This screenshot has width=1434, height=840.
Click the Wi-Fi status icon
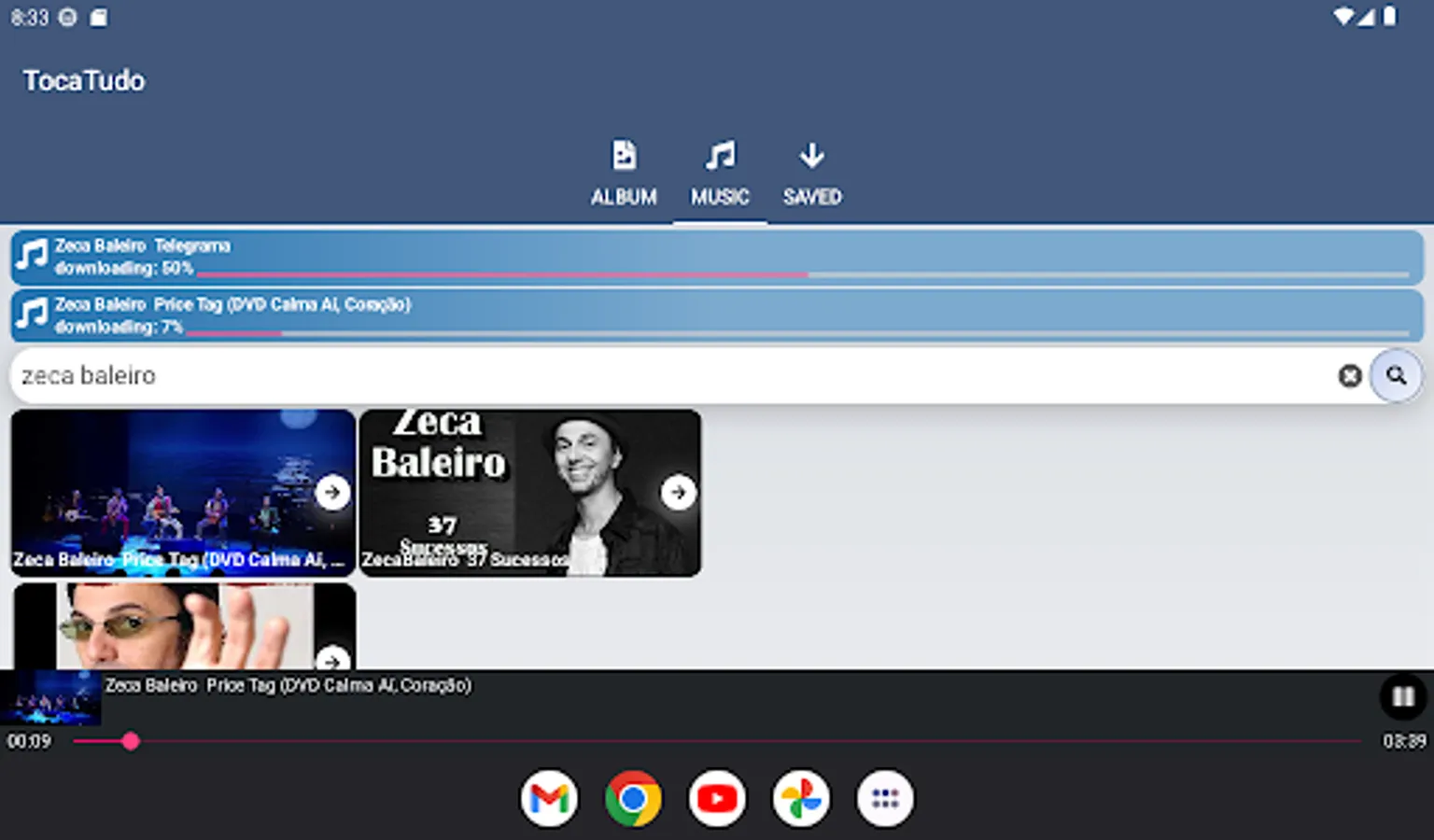(x=1343, y=17)
